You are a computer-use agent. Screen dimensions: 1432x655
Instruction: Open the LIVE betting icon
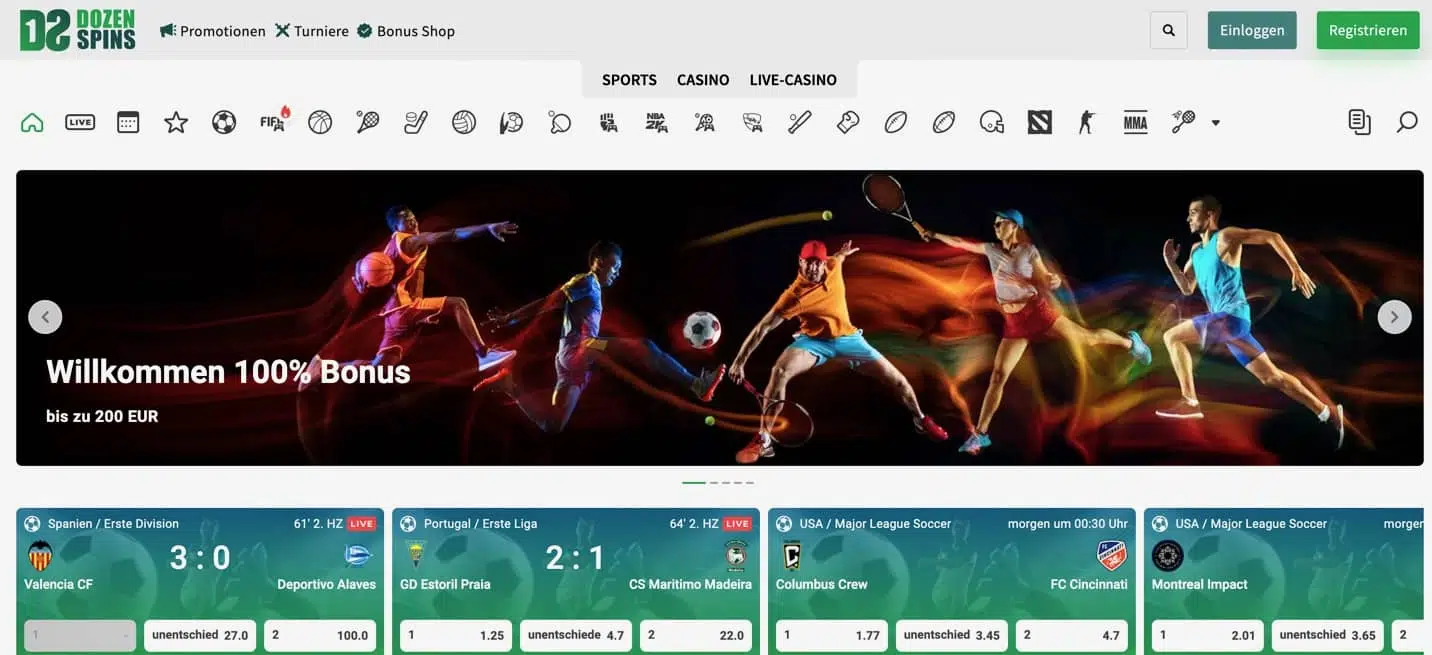[x=80, y=122]
